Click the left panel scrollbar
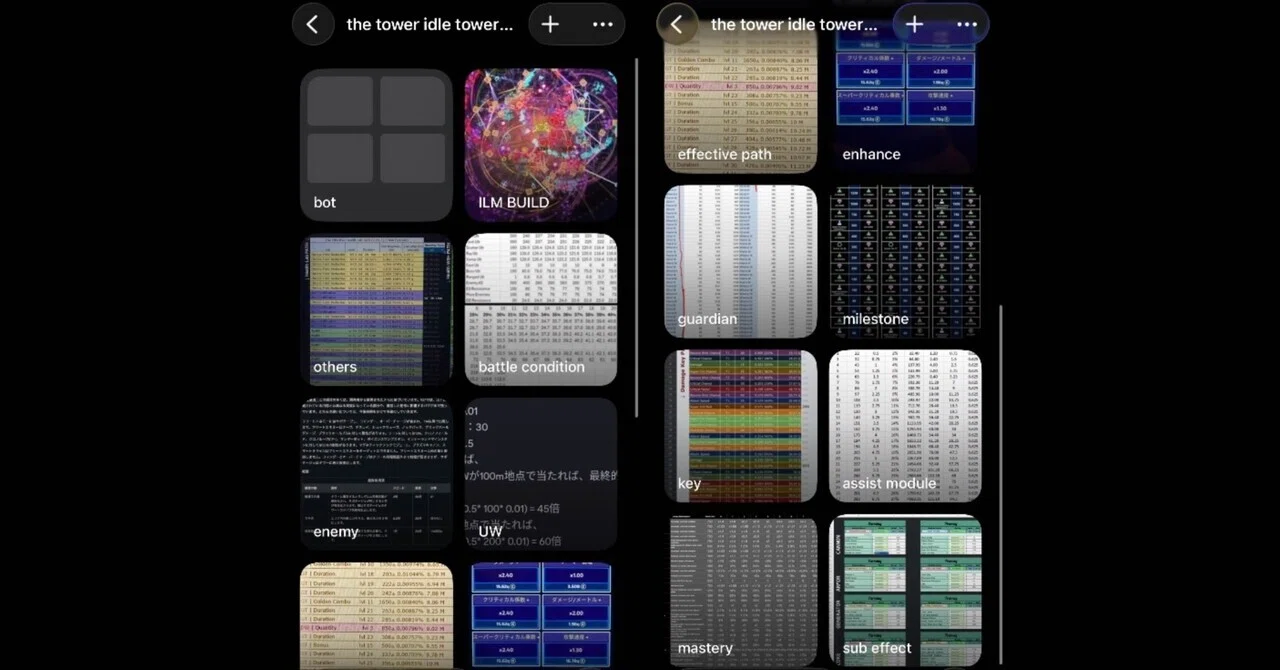The width and height of the screenshot is (1280, 670). click(x=636, y=237)
